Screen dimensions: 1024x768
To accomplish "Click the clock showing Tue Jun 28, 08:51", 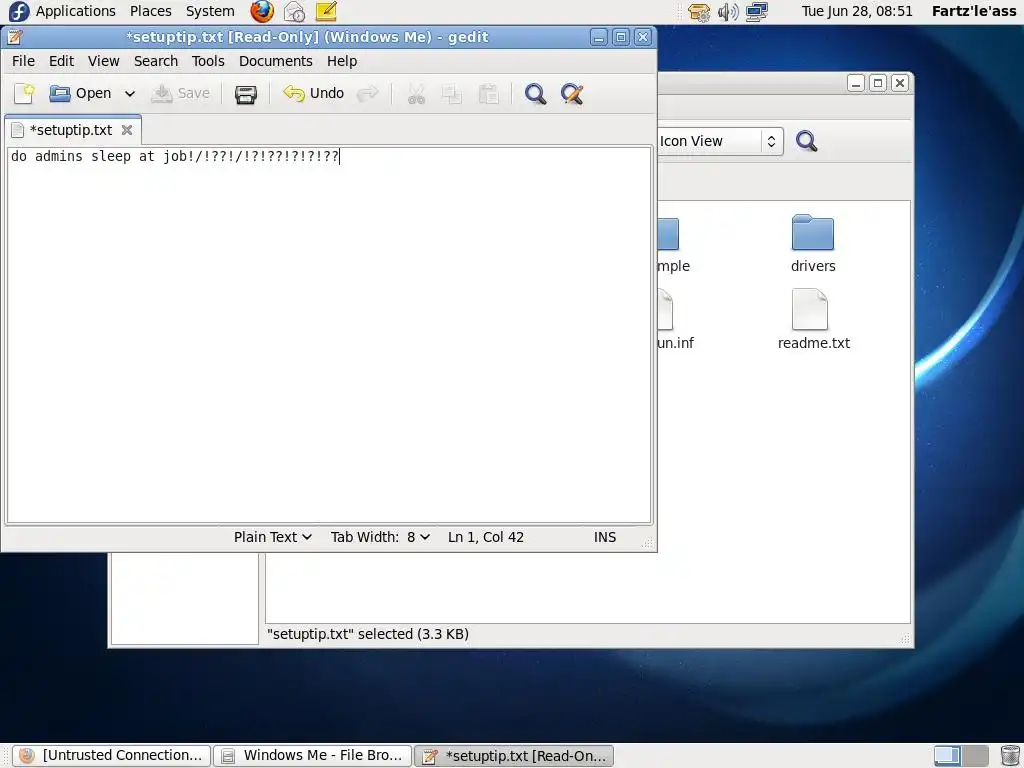I will click(x=857, y=11).
